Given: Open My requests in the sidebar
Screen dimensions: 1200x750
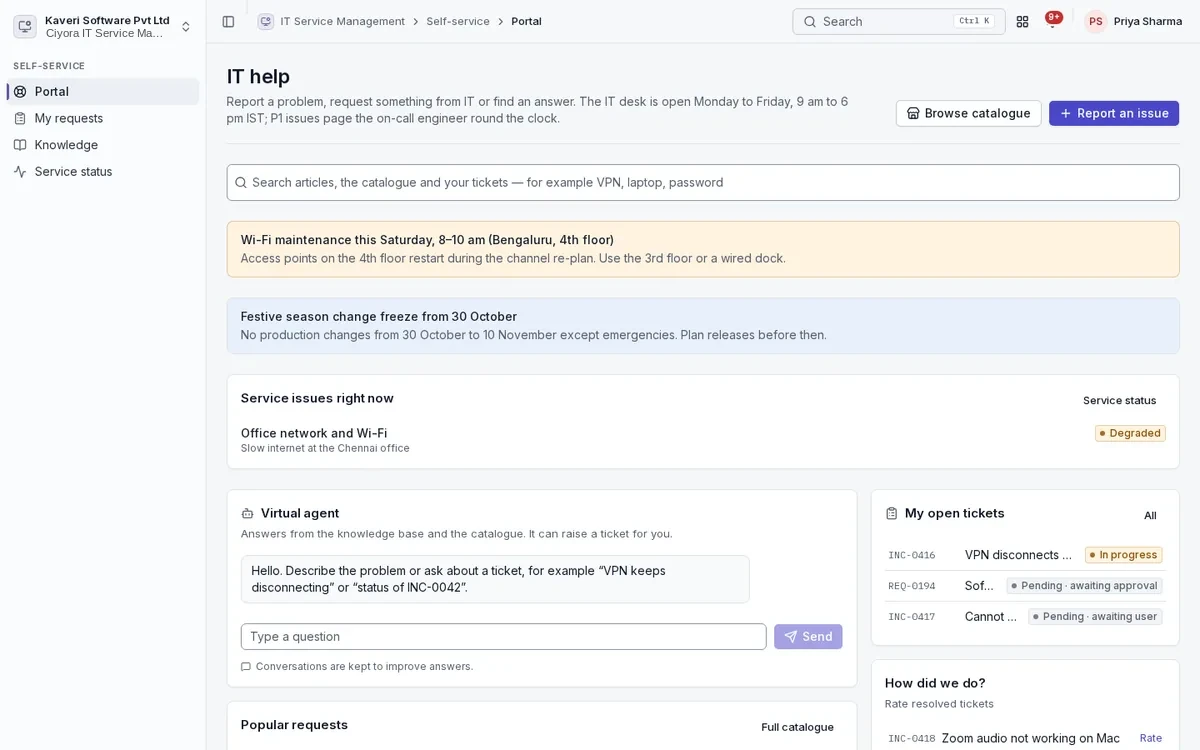Looking at the screenshot, I should coord(103,118).
